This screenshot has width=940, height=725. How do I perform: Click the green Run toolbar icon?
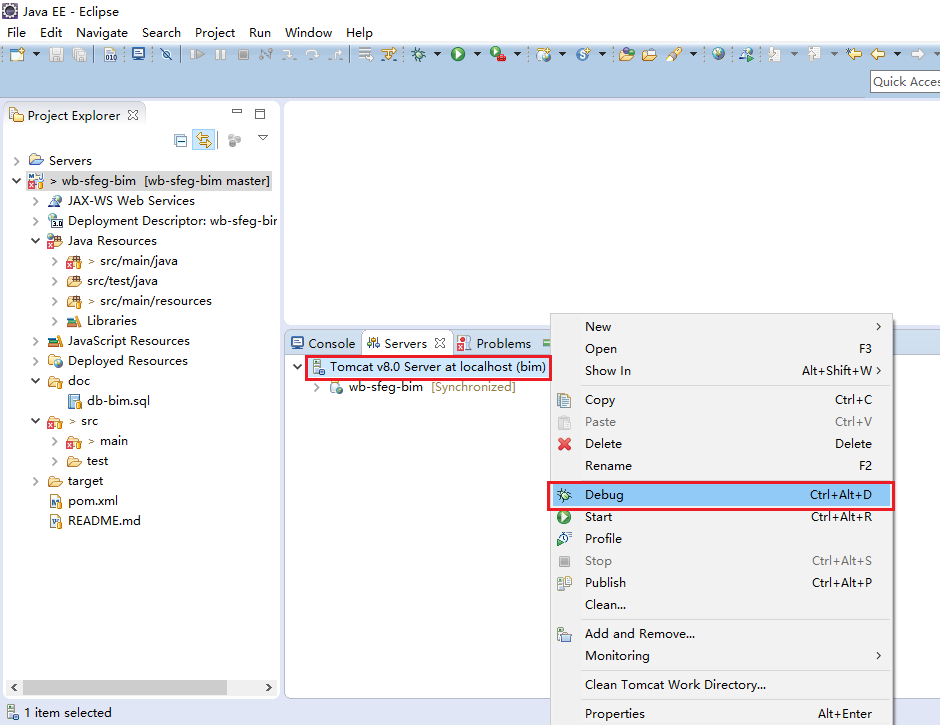click(458, 55)
